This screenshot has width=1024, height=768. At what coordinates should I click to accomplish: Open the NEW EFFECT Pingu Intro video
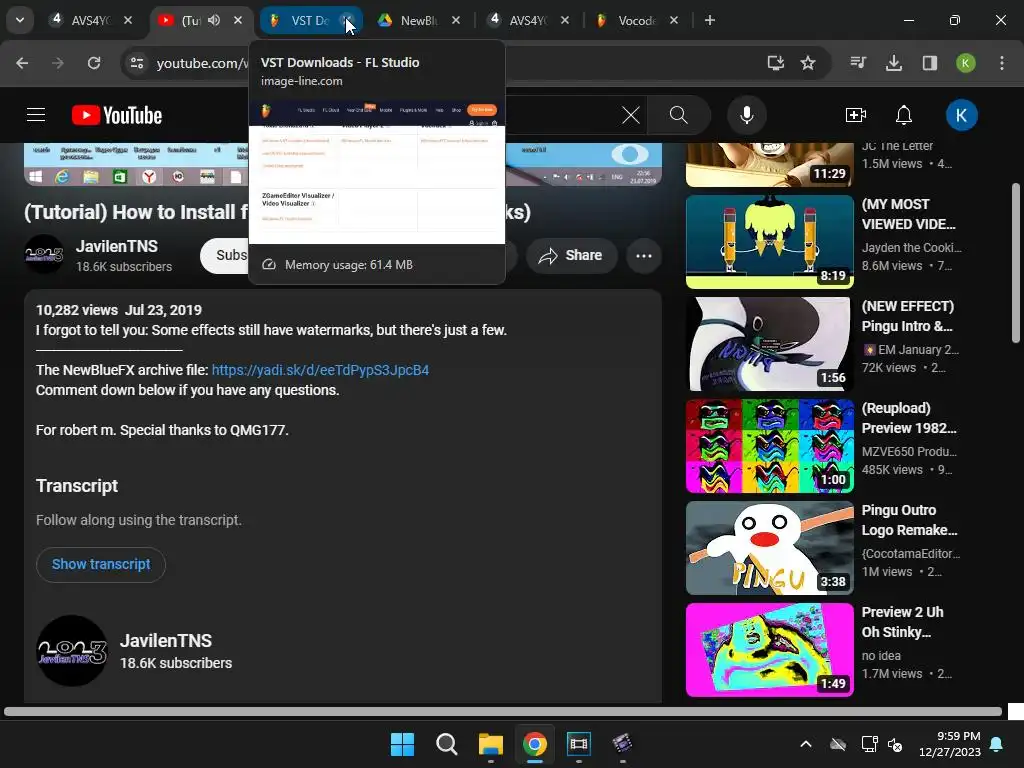(x=769, y=344)
